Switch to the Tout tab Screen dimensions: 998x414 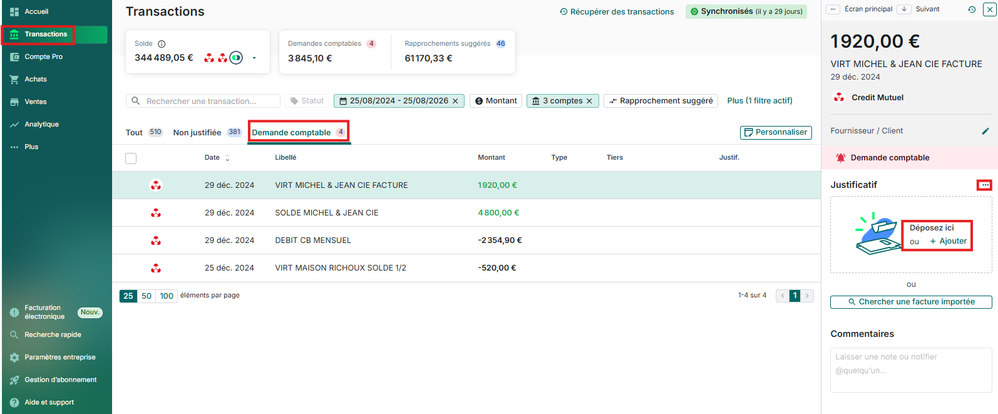[x=134, y=132]
